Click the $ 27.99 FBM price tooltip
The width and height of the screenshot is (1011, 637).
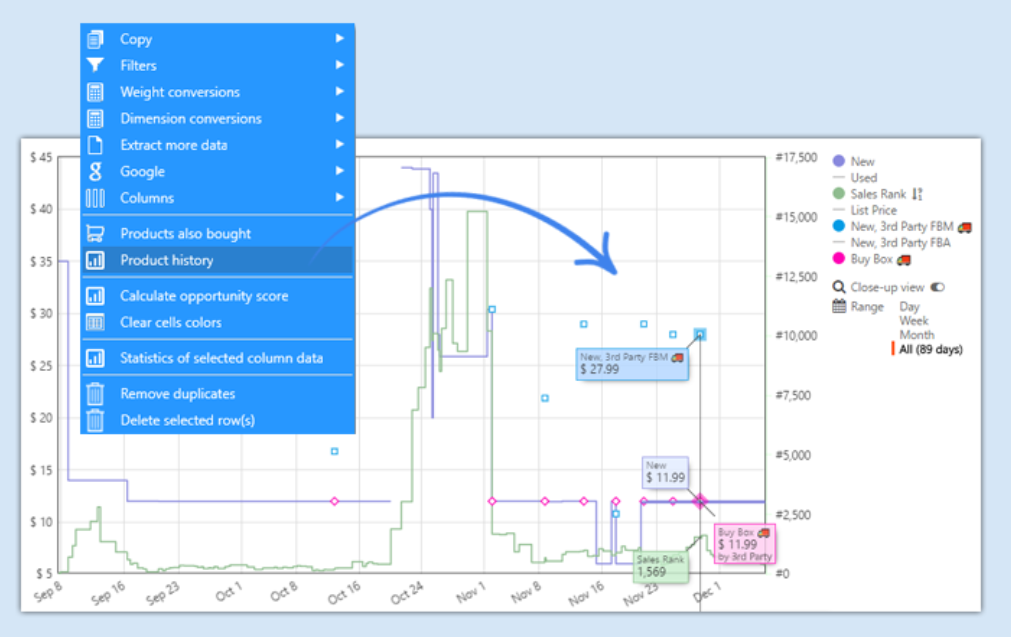click(x=632, y=364)
